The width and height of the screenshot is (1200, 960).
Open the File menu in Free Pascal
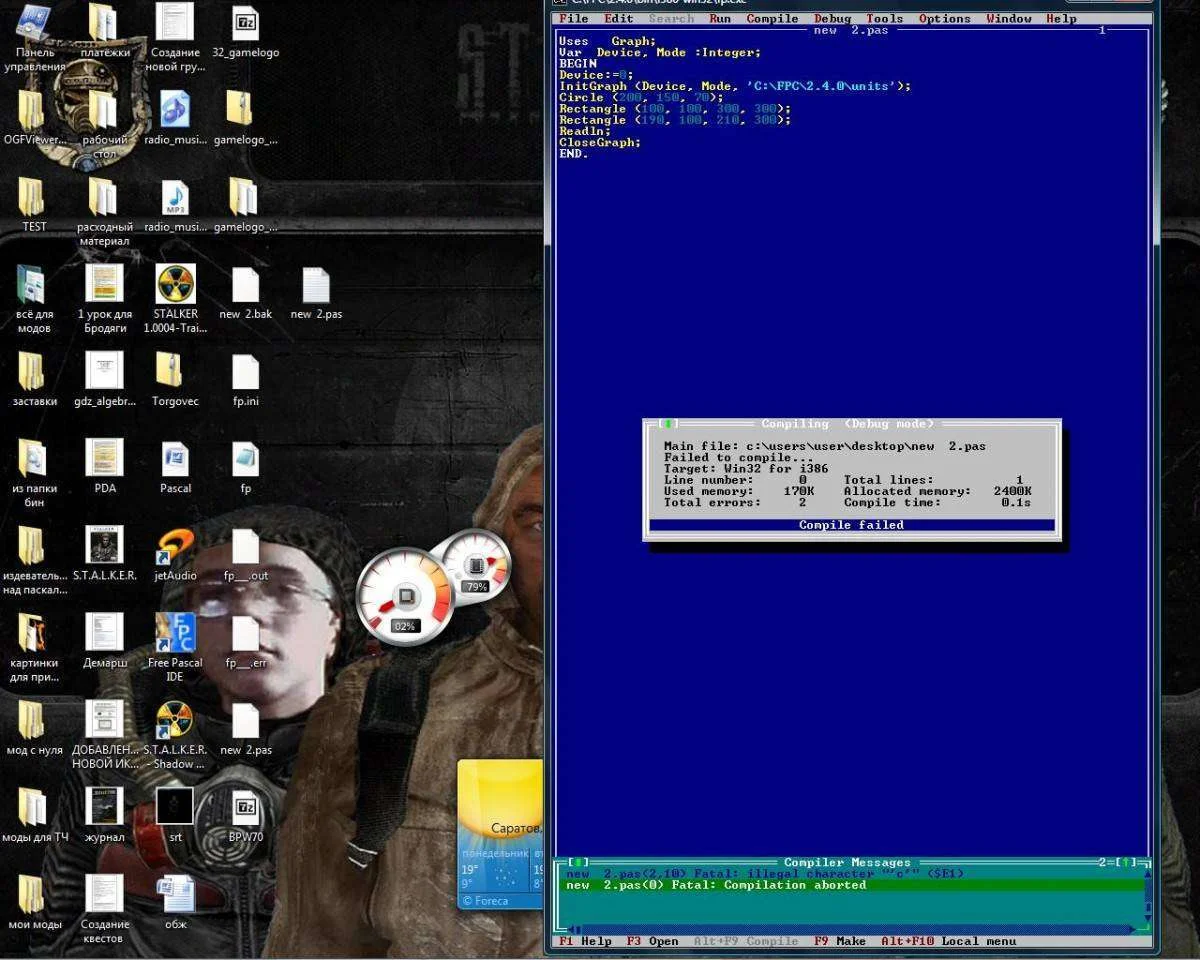[x=574, y=19]
